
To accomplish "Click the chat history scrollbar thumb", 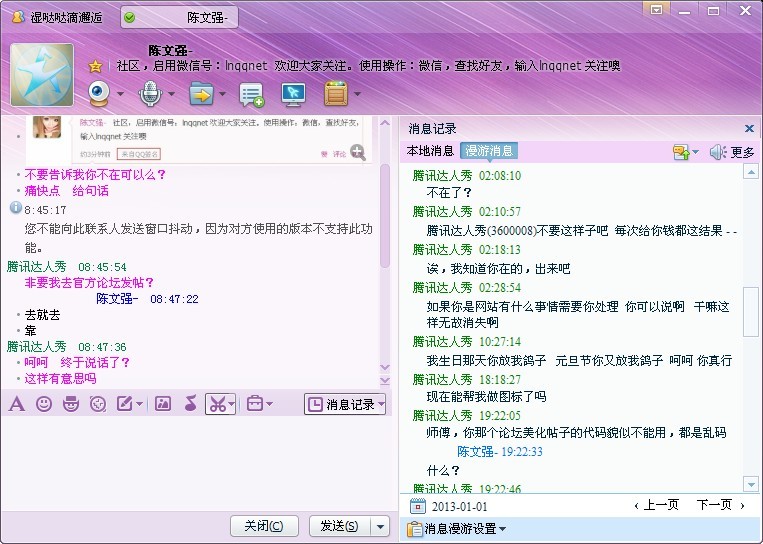I will pyautogui.click(x=385, y=216).
